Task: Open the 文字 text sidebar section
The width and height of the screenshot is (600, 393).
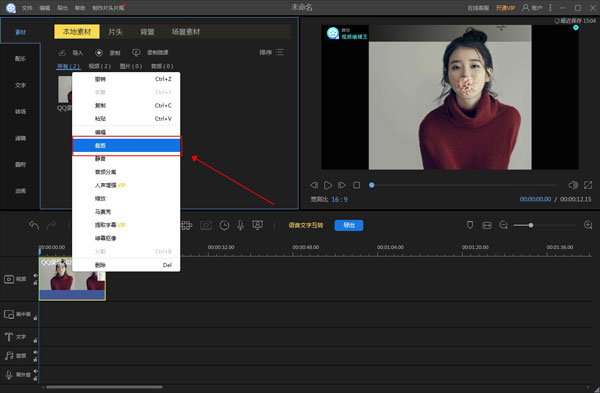Action: (20, 85)
